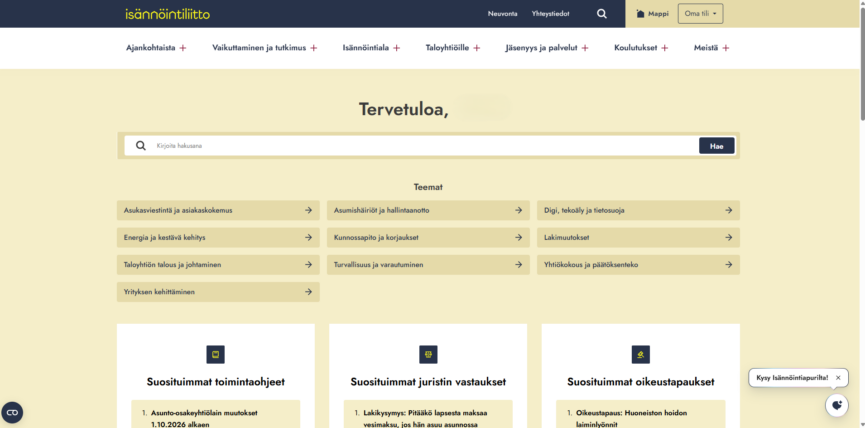Click the Suosituimmat toimintaohjeet card icon
This screenshot has height=428, width=865.
click(x=216, y=355)
